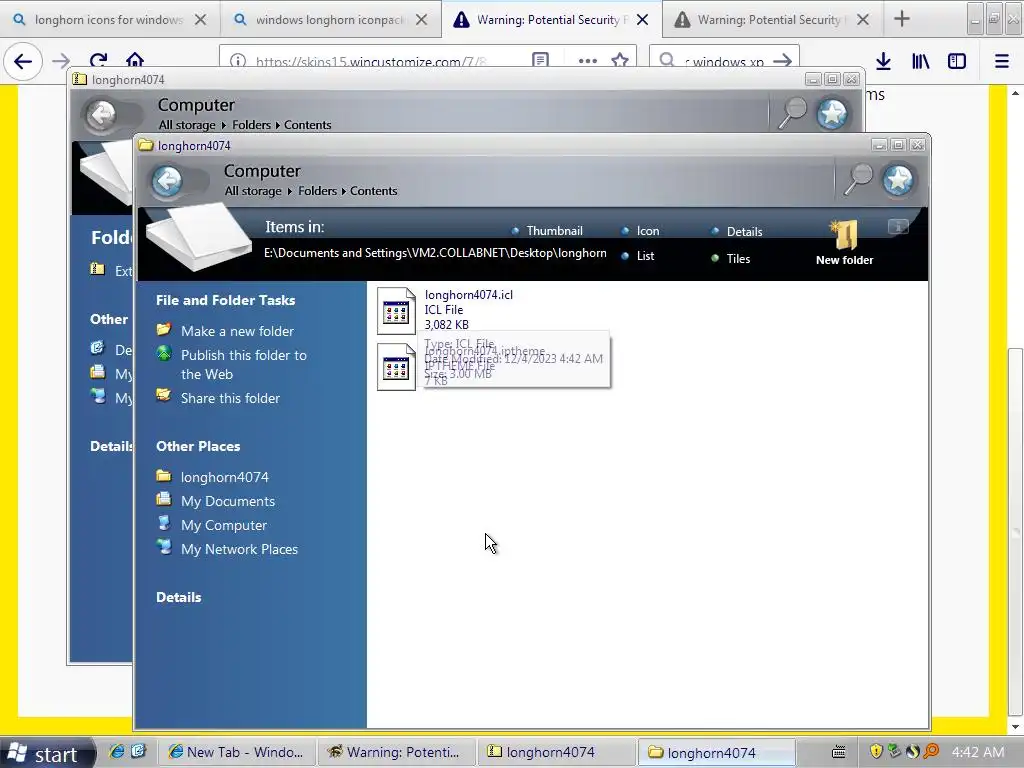Select the longhorn4074.icl file icon
Image resolution: width=1024 pixels, height=768 pixels.
[x=396, y=311]
